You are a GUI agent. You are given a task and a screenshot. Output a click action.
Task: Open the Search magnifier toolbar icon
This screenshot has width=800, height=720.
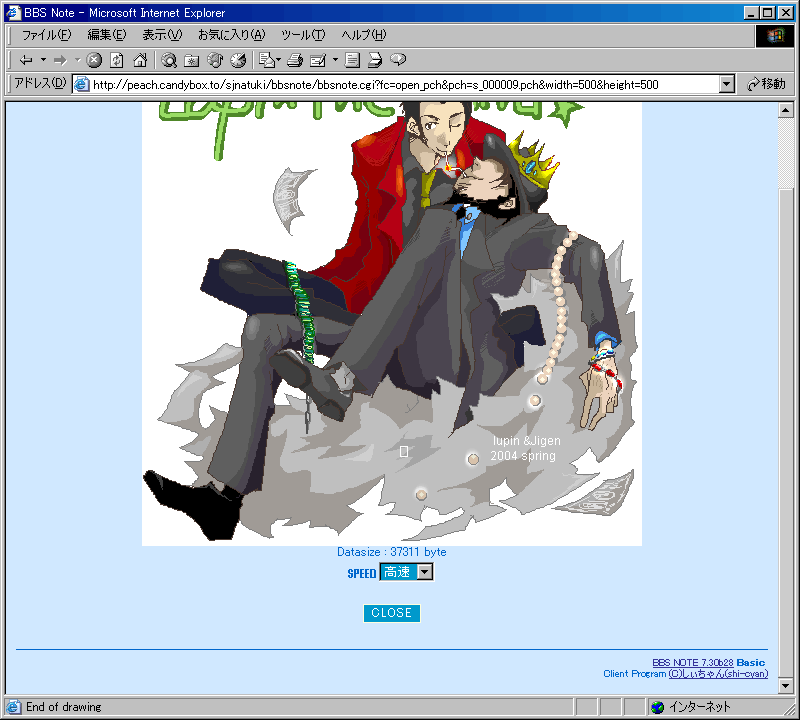click(x=169, y=60)
